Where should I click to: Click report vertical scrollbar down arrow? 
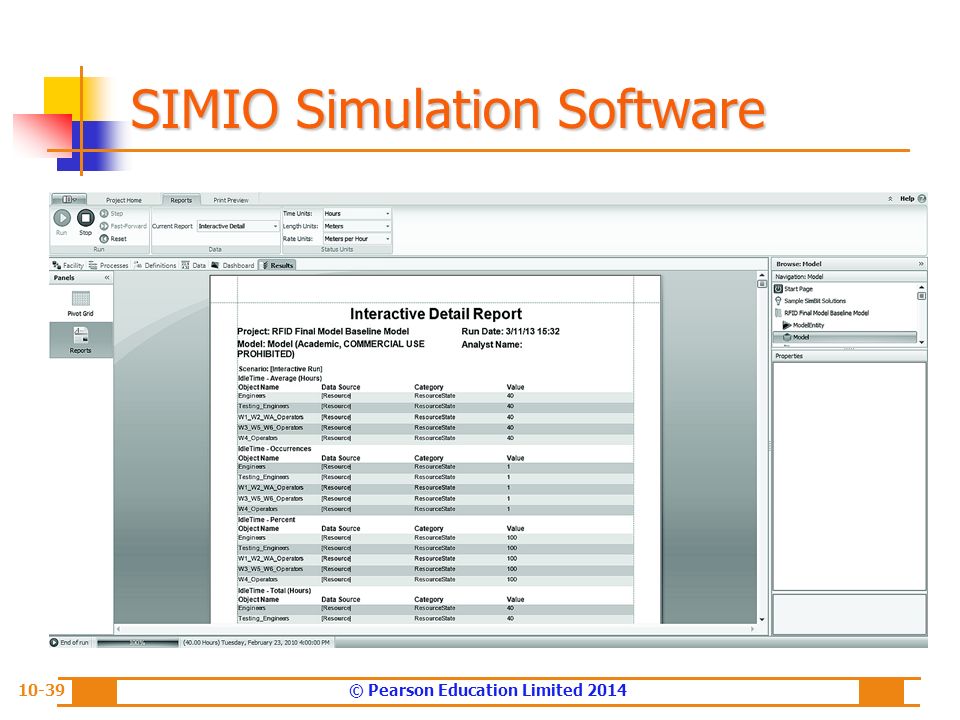pyautogui.click(x=762, y=620)
